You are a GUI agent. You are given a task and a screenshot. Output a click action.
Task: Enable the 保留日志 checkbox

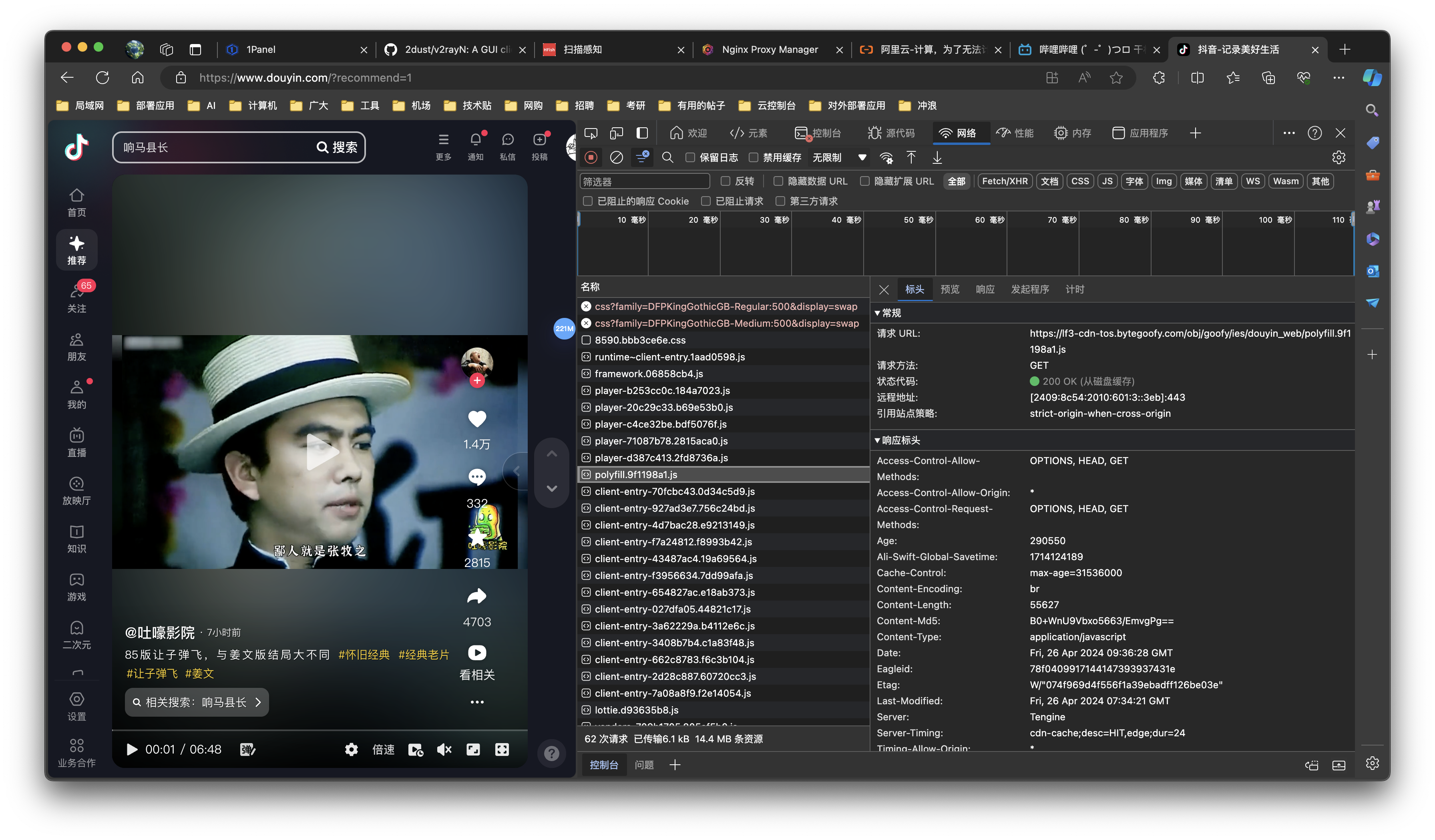click(690, 158)
